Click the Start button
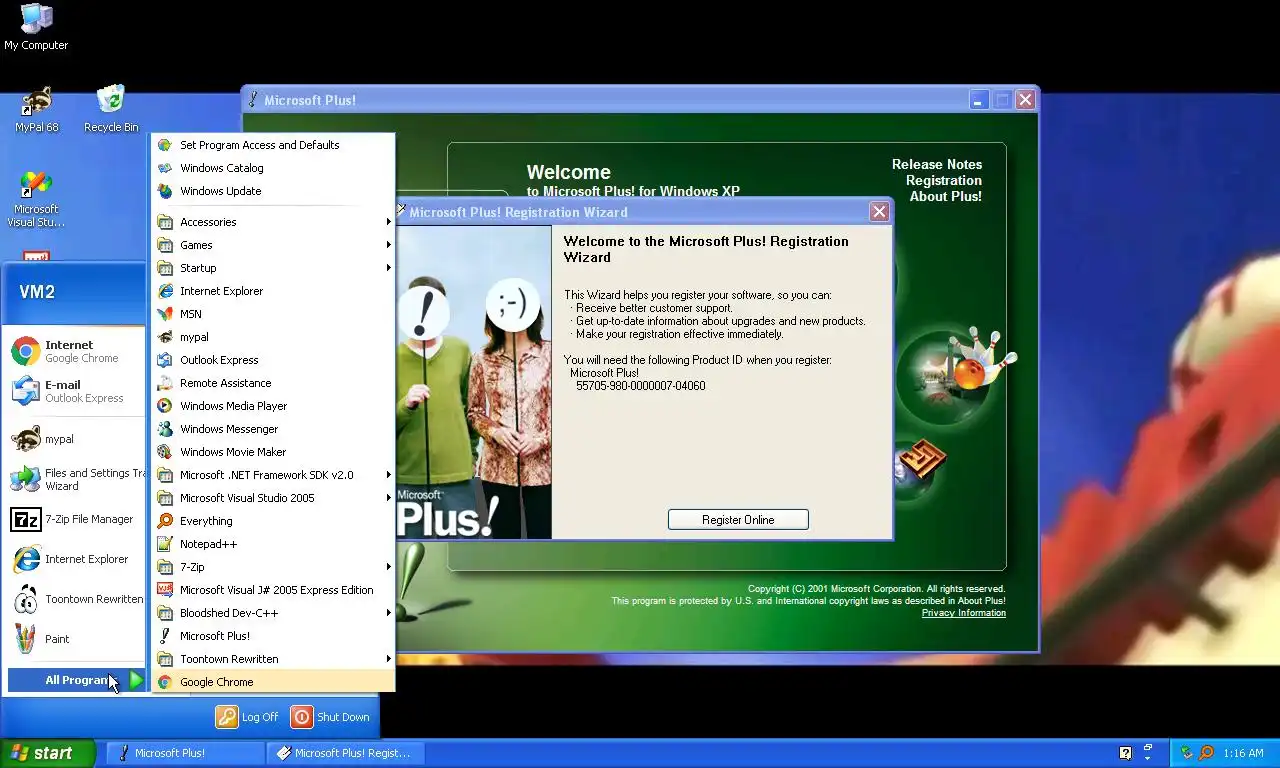 pos(48,753)
